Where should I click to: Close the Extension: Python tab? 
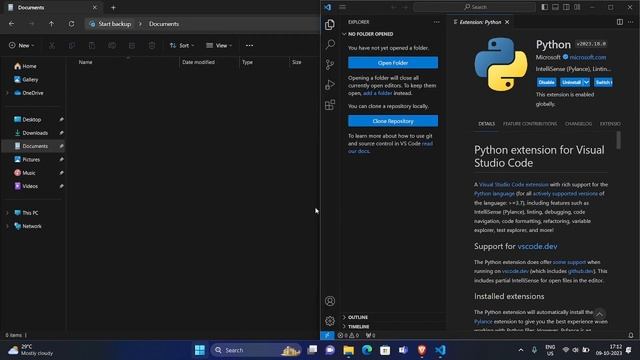(507, 22)
